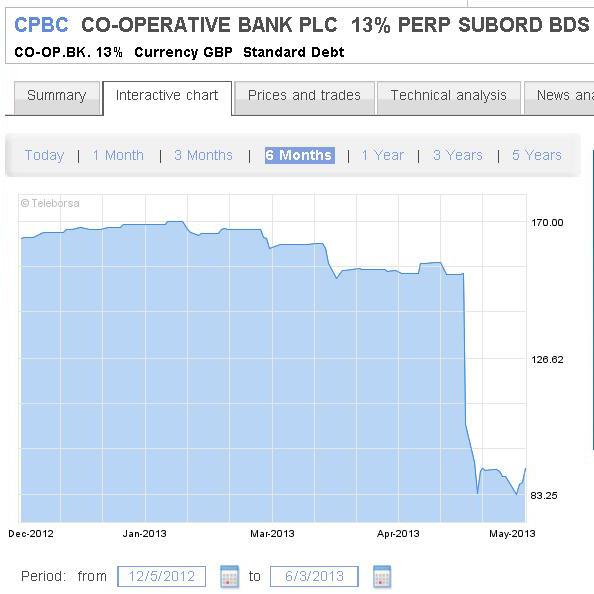The image size is (594, 594).
Task: Click the chart peak near Jan-2013
Action: [x=175, y=222]
